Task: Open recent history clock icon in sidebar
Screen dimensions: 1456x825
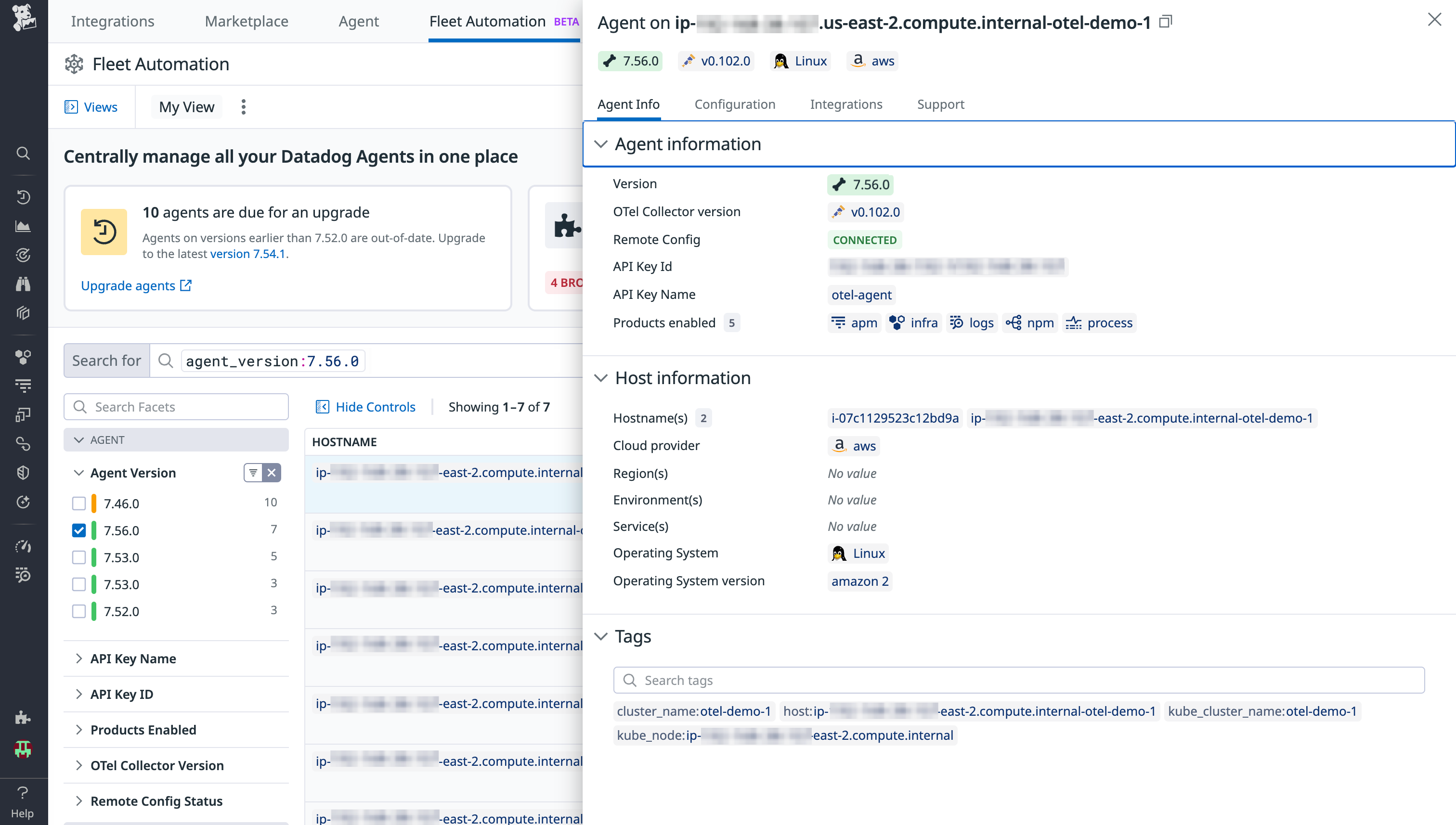Action: (23, 196)
